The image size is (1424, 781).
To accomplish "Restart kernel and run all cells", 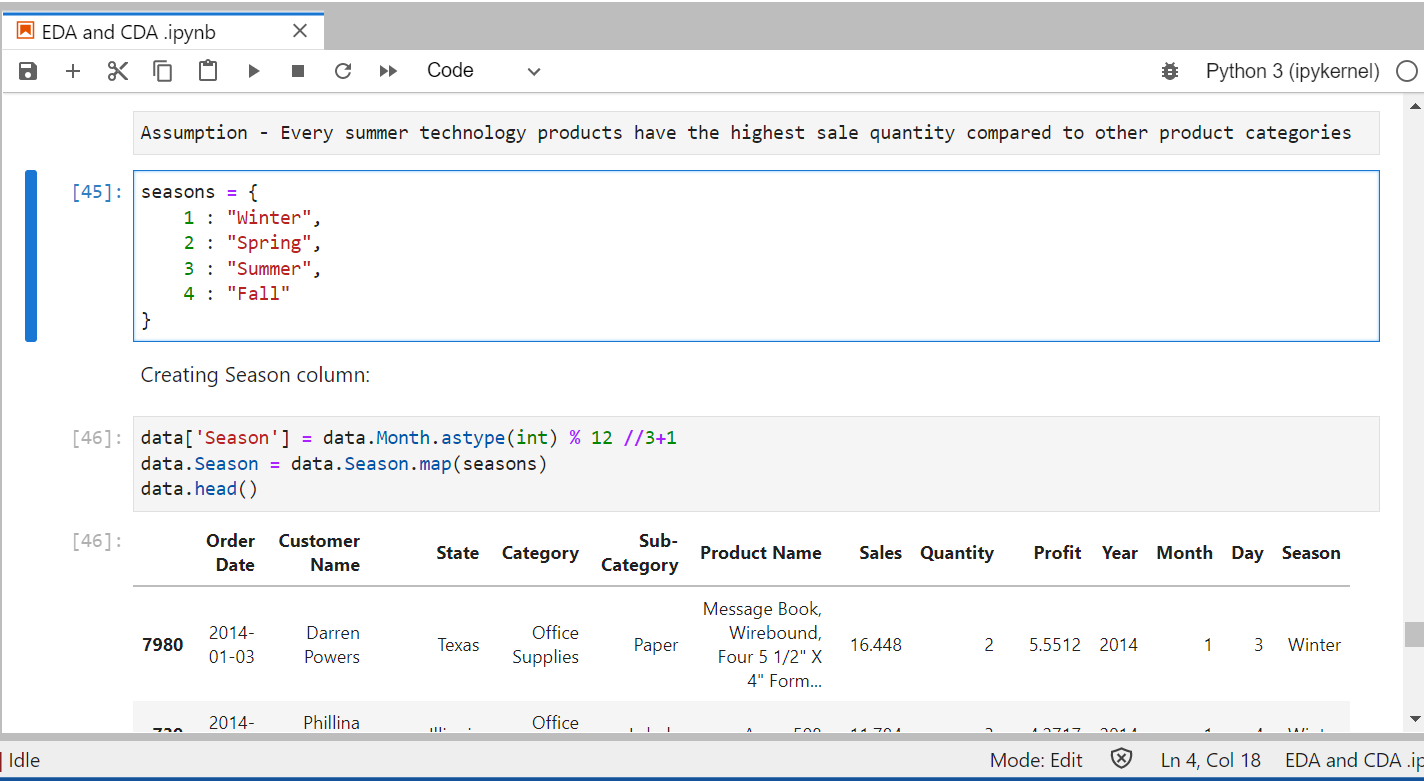I will tap(388, 70).
